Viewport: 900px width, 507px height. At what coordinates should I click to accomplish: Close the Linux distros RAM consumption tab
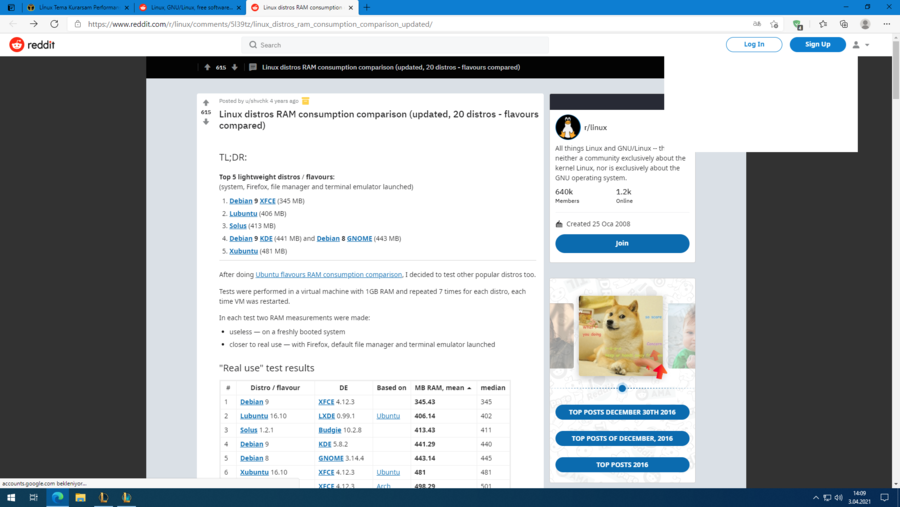click(x=351, y=7)
